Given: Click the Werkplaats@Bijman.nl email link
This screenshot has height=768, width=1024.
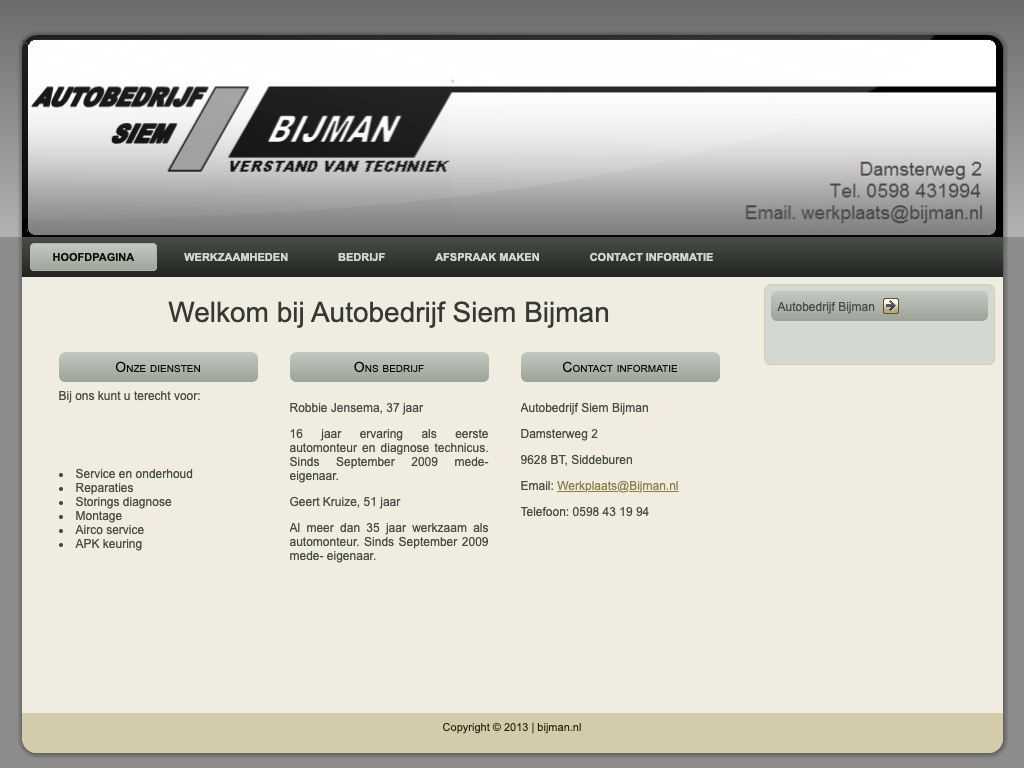Looking at the screenshot, I should (x=617, y=486).
